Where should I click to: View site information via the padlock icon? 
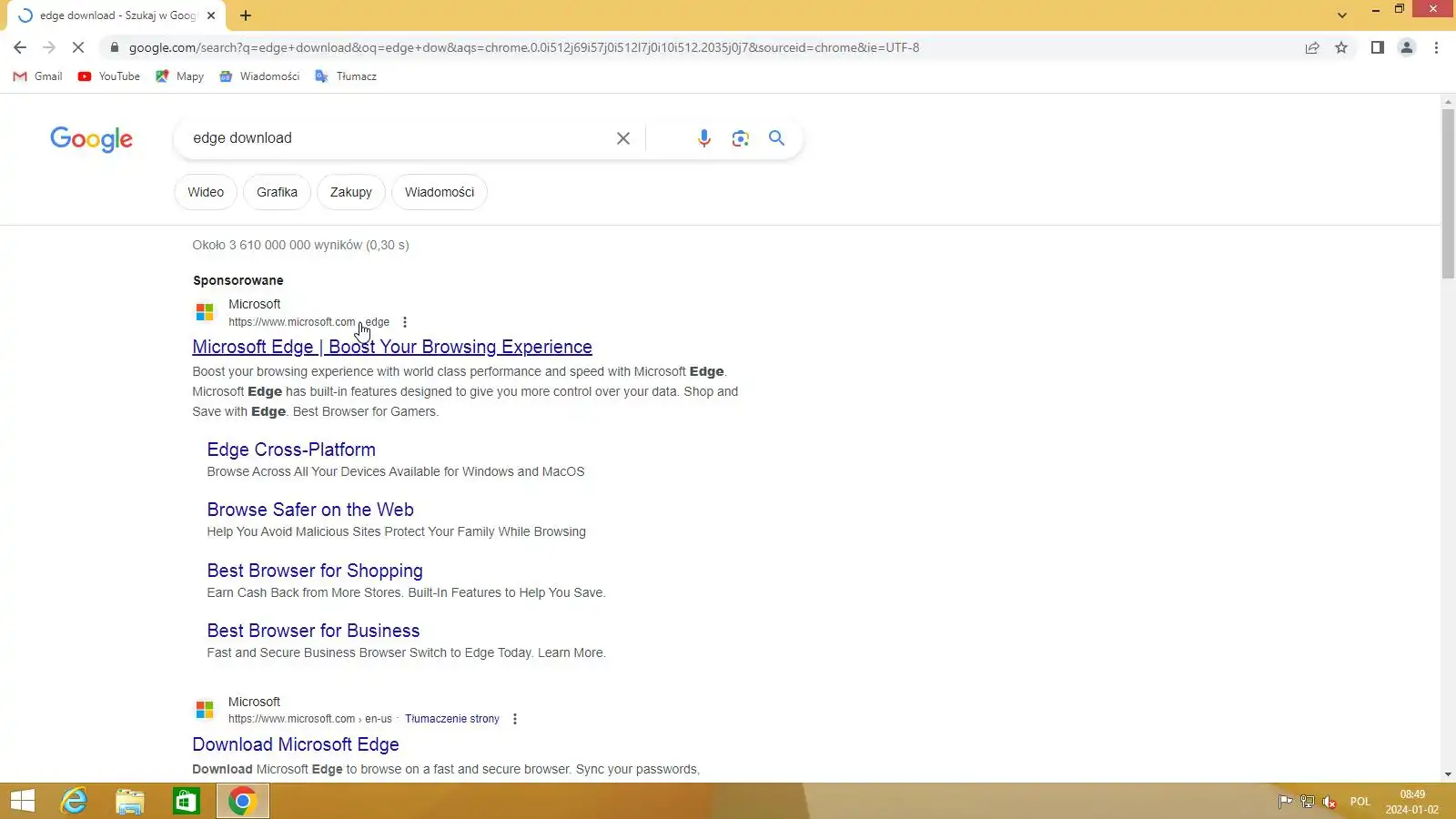click(115, 47)
